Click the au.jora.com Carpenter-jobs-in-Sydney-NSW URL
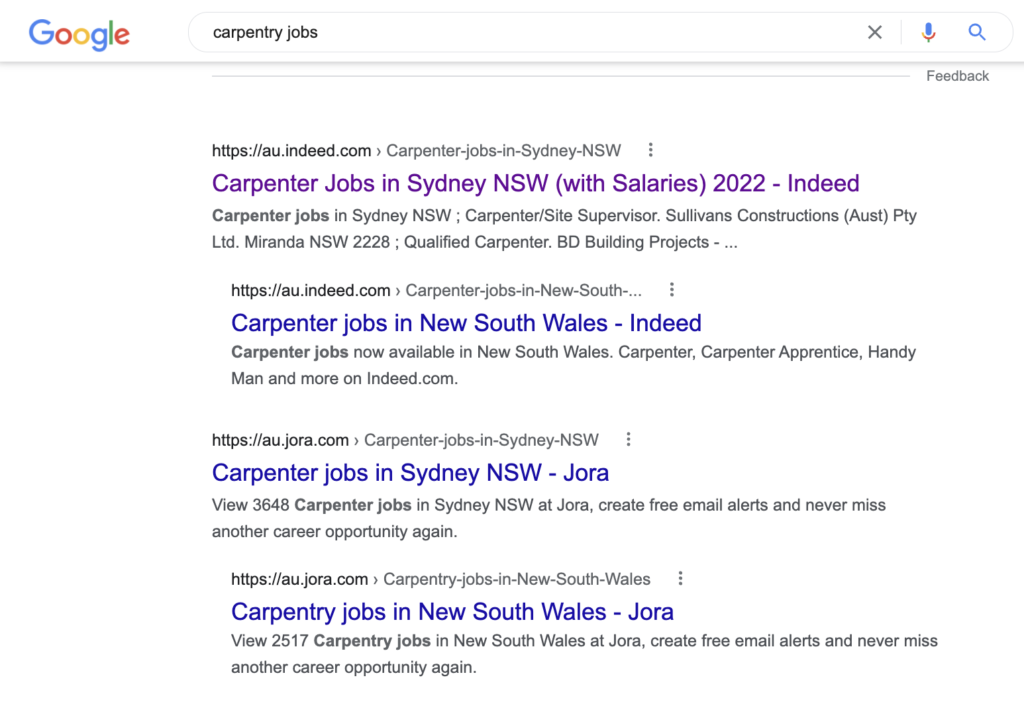 [405, 440]
